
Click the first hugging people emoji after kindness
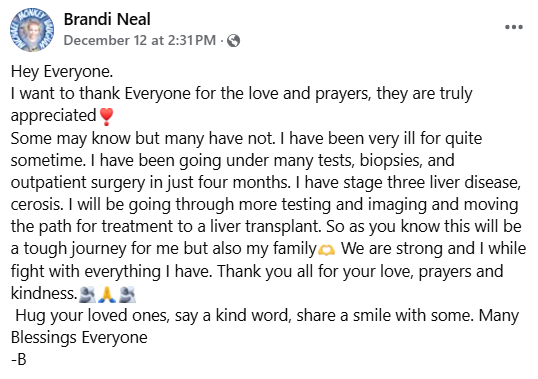coord(87,295)
